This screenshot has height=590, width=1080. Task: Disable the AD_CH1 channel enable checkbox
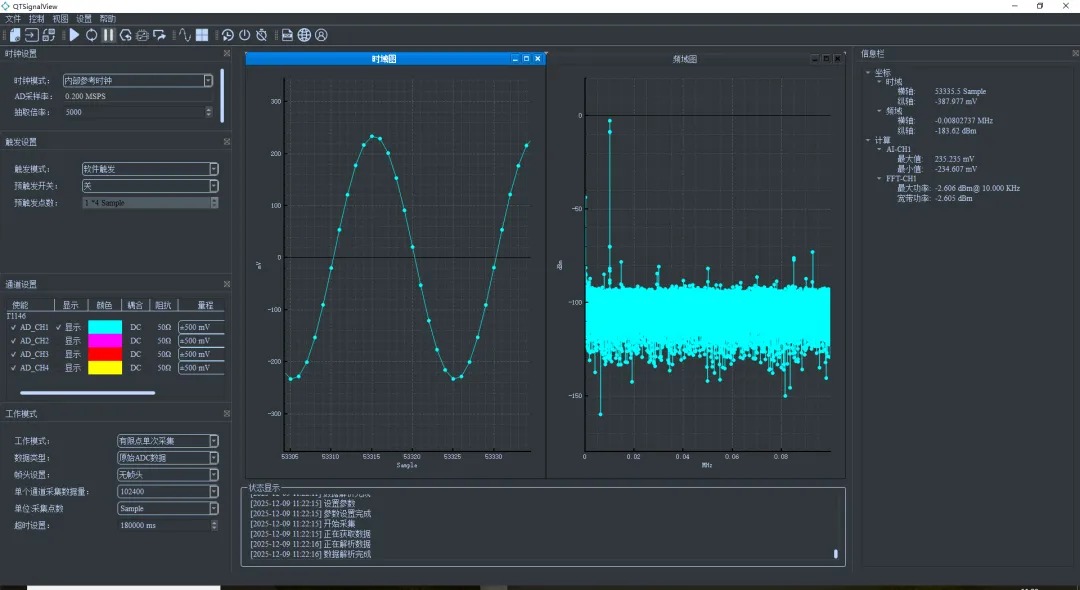click(x=13, y=327)
